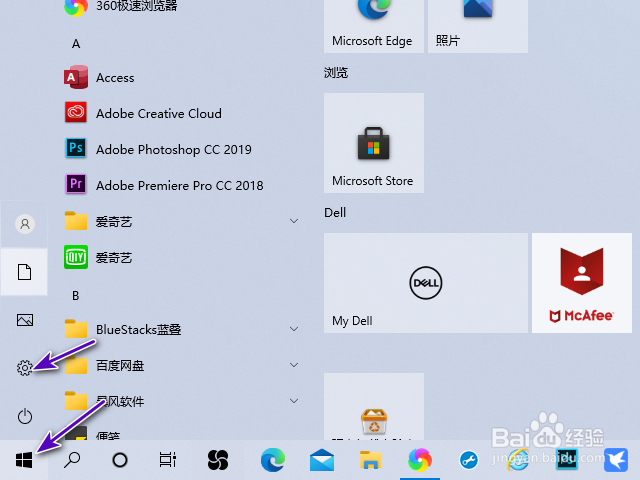Open Edge from the taskbar
The width and height of the screenshot is (640, 480).
point(273,460)
